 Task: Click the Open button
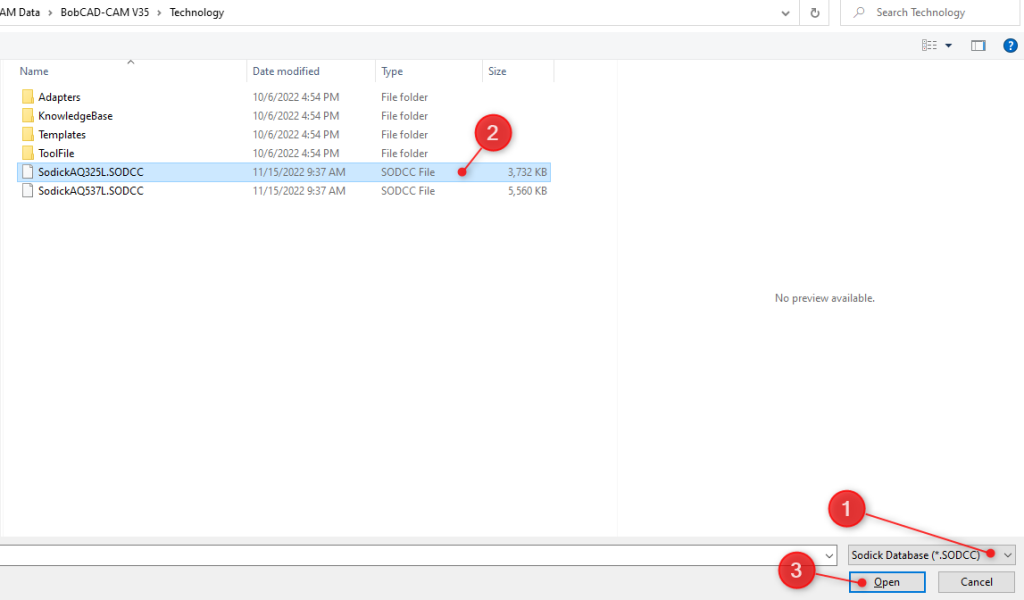click(x=886, y=582)
